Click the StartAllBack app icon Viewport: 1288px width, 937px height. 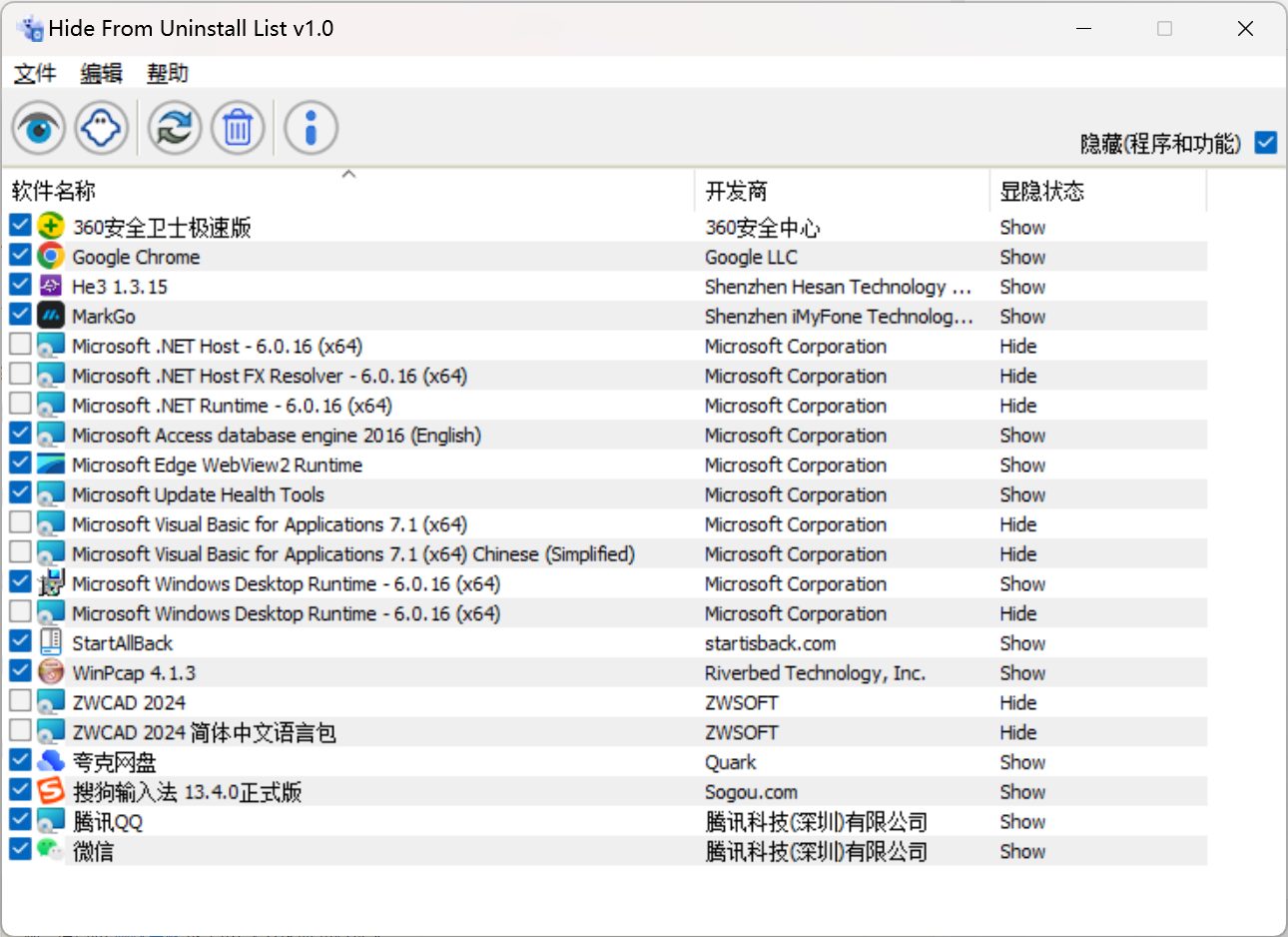[51, 642]
